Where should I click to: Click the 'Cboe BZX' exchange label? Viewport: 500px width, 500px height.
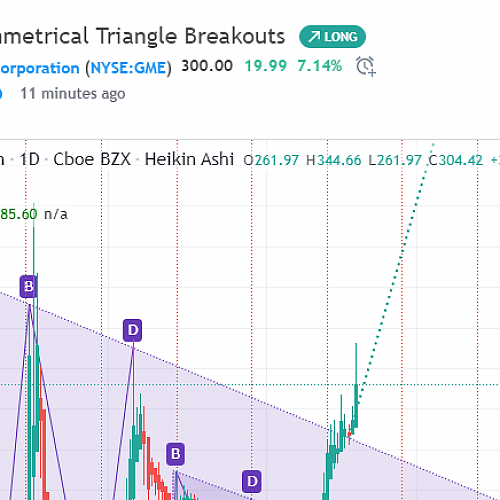click(x=92, y=159)
